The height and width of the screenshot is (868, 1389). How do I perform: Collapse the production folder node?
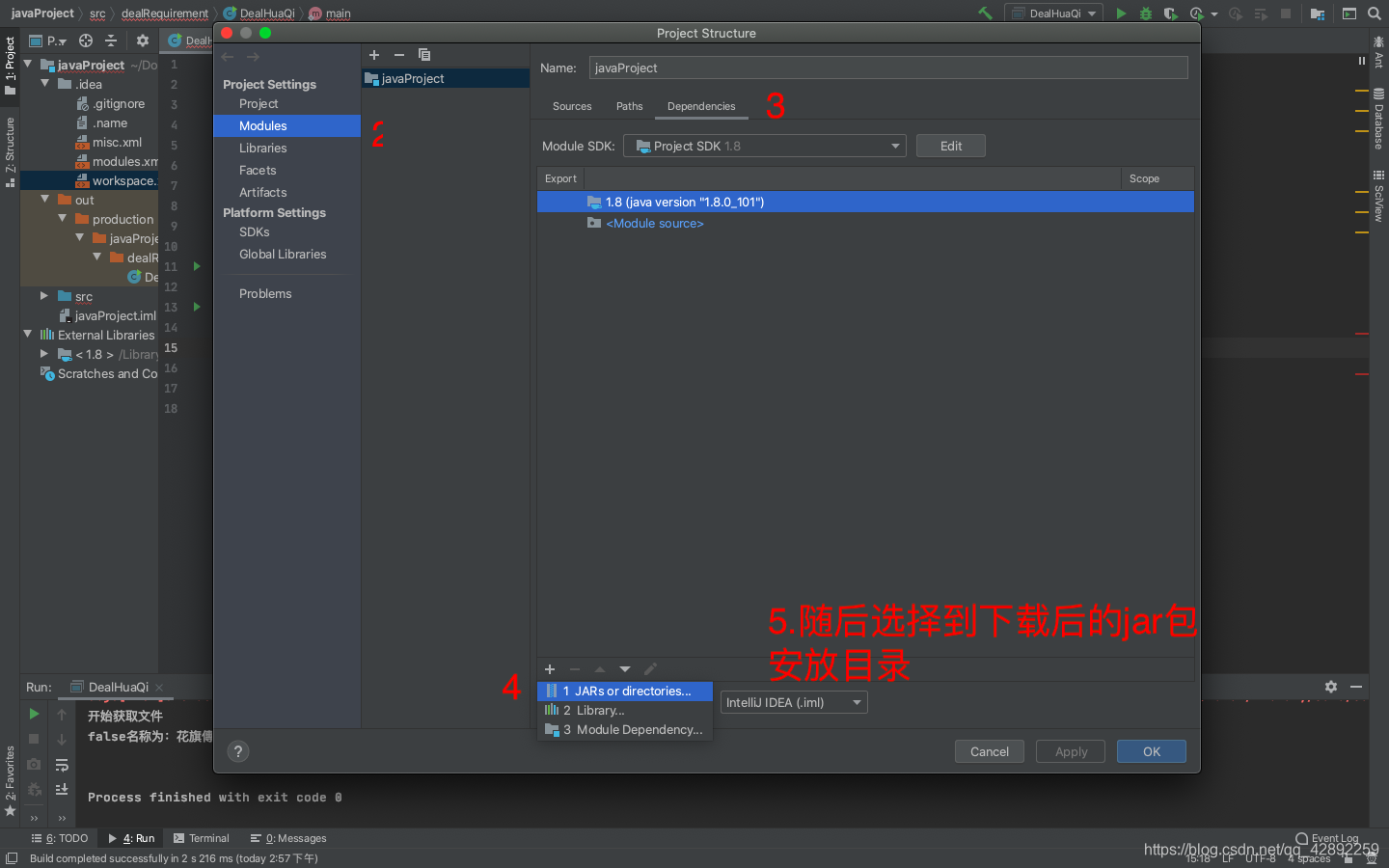click(62, 219)
